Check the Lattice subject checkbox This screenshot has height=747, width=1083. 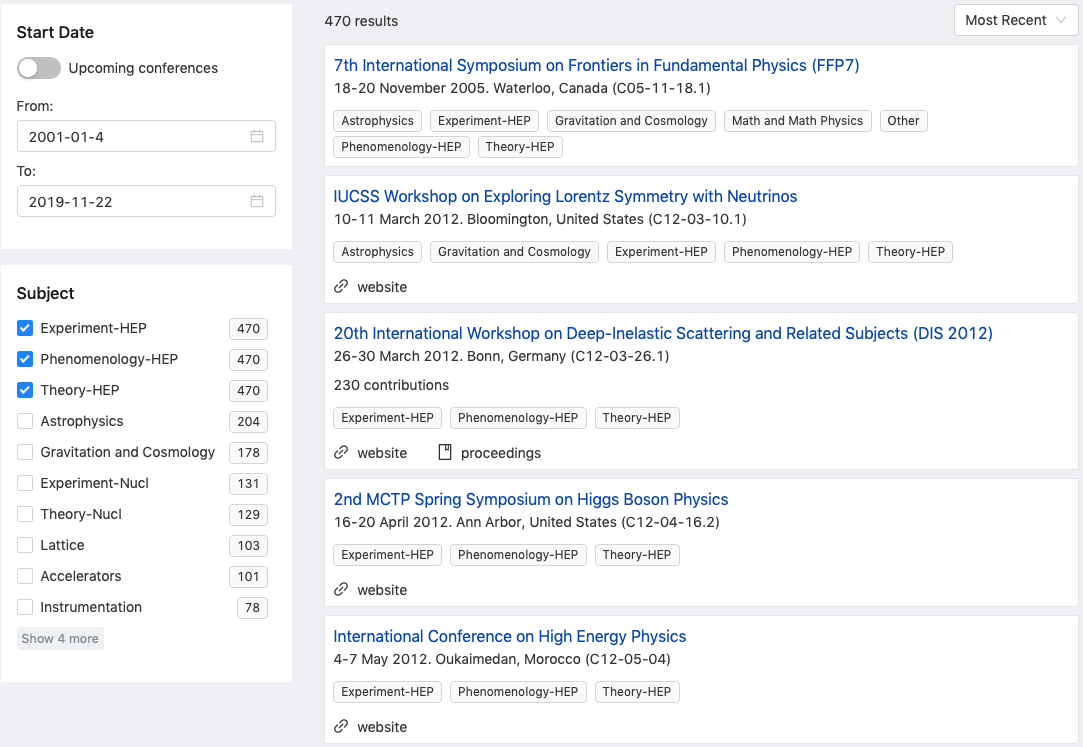click(25, 545)
